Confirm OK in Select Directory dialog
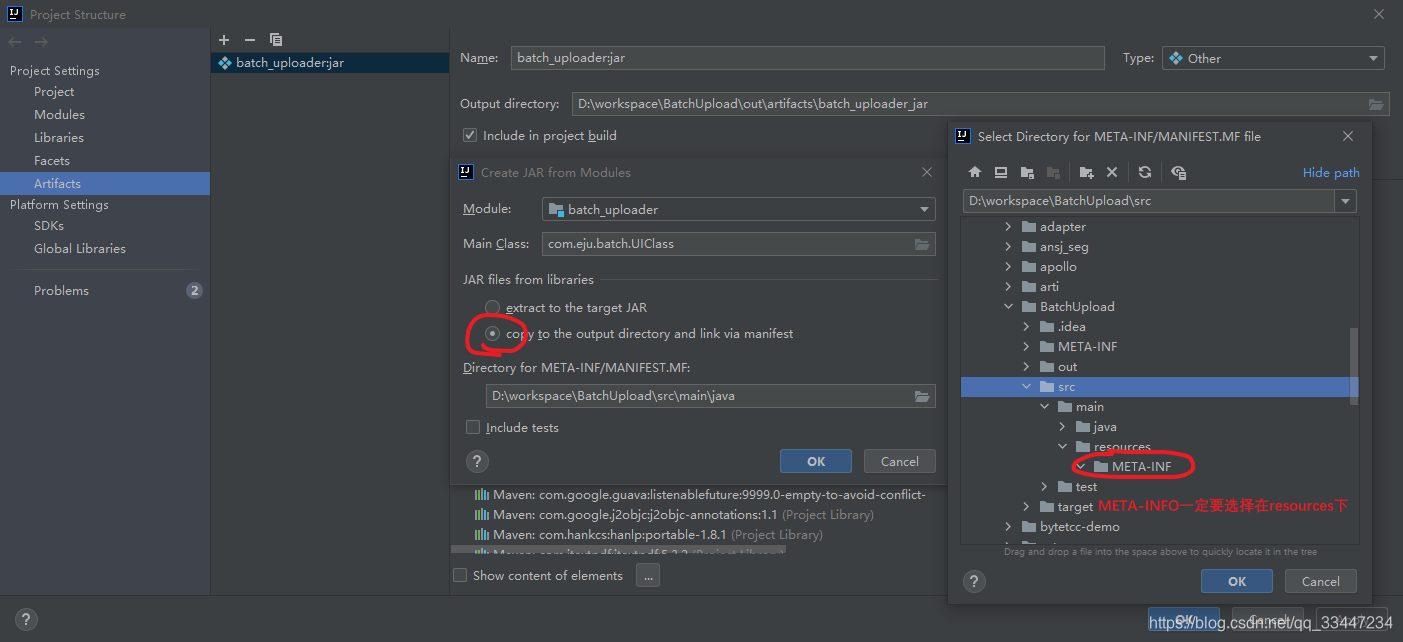 1237,581
